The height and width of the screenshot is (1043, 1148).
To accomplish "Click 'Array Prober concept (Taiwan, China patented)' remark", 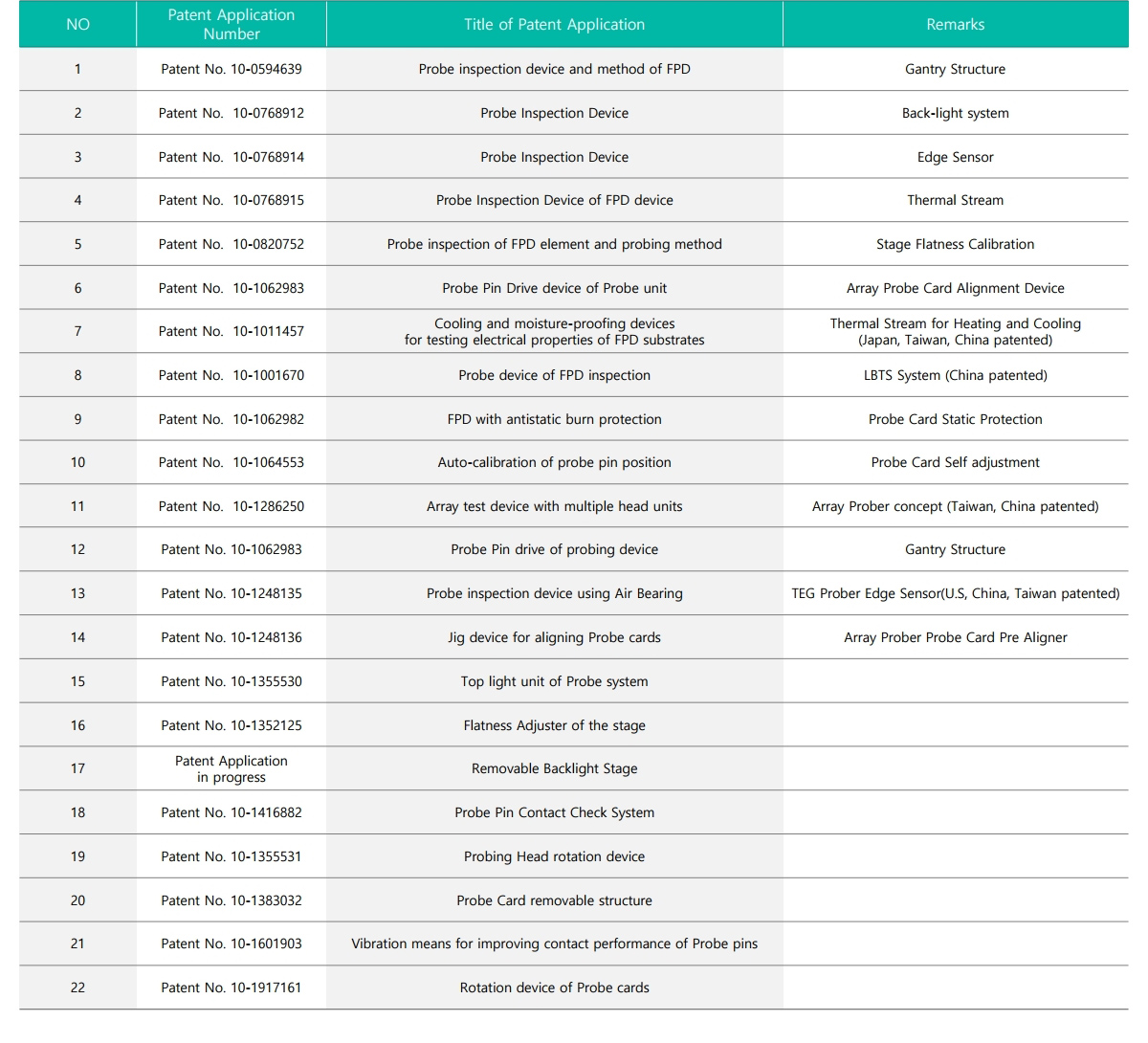I will coord(955,506).
